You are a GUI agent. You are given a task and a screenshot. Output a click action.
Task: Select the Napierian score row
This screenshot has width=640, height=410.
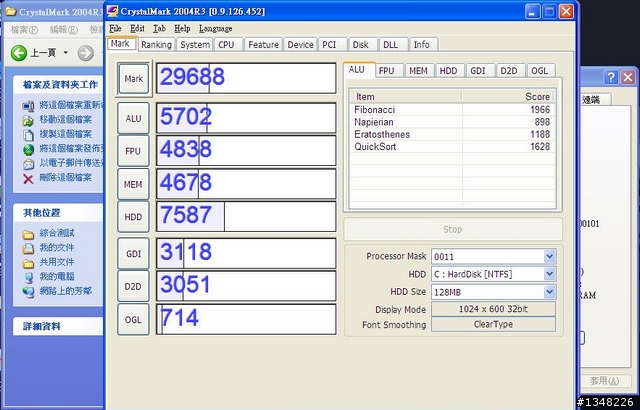click(452, 122)
